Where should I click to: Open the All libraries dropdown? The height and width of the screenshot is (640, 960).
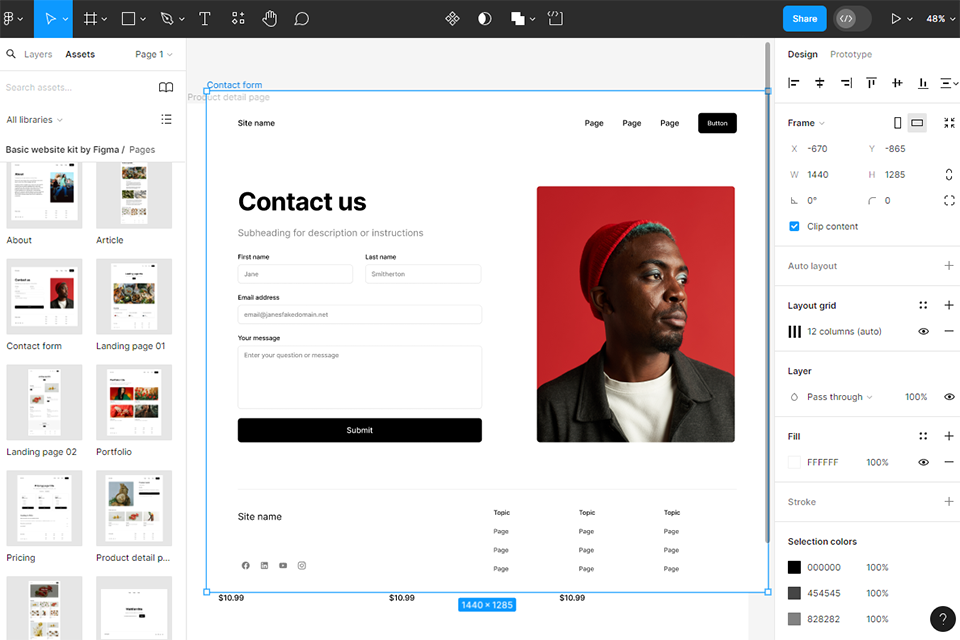pyautogui.click(x=35, y=119)
